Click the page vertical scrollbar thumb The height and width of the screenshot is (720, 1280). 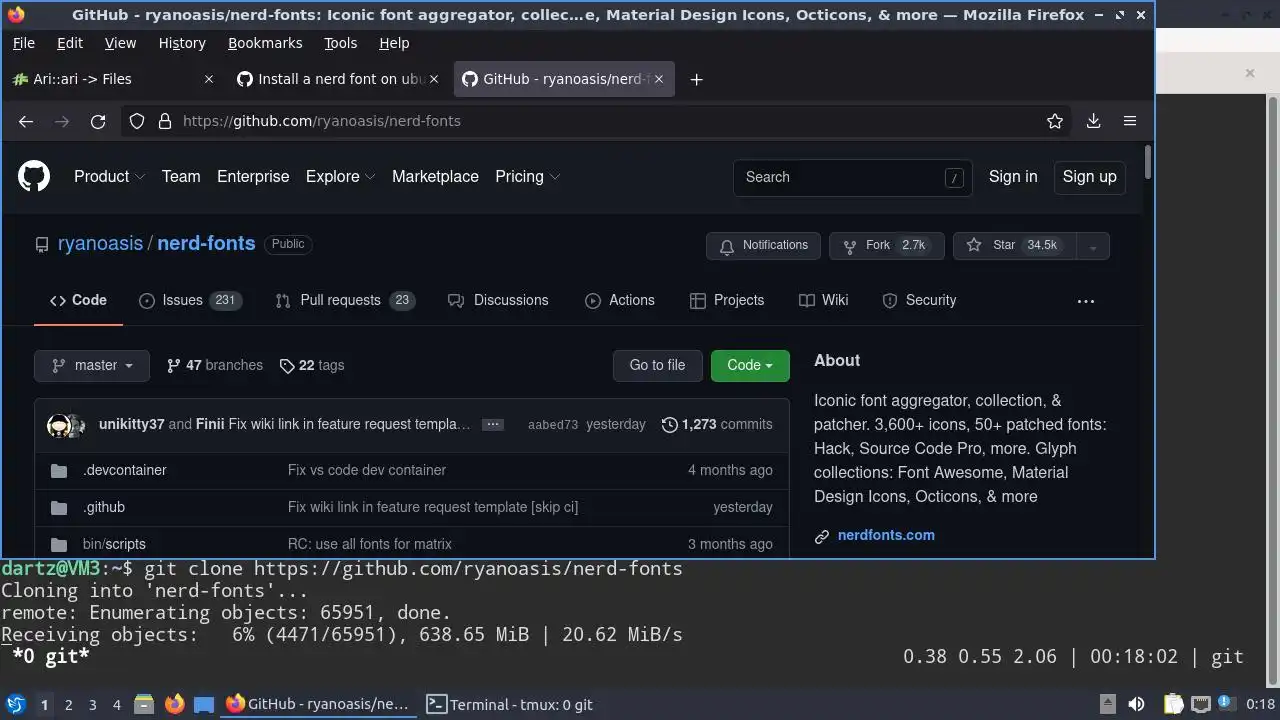1148,163
